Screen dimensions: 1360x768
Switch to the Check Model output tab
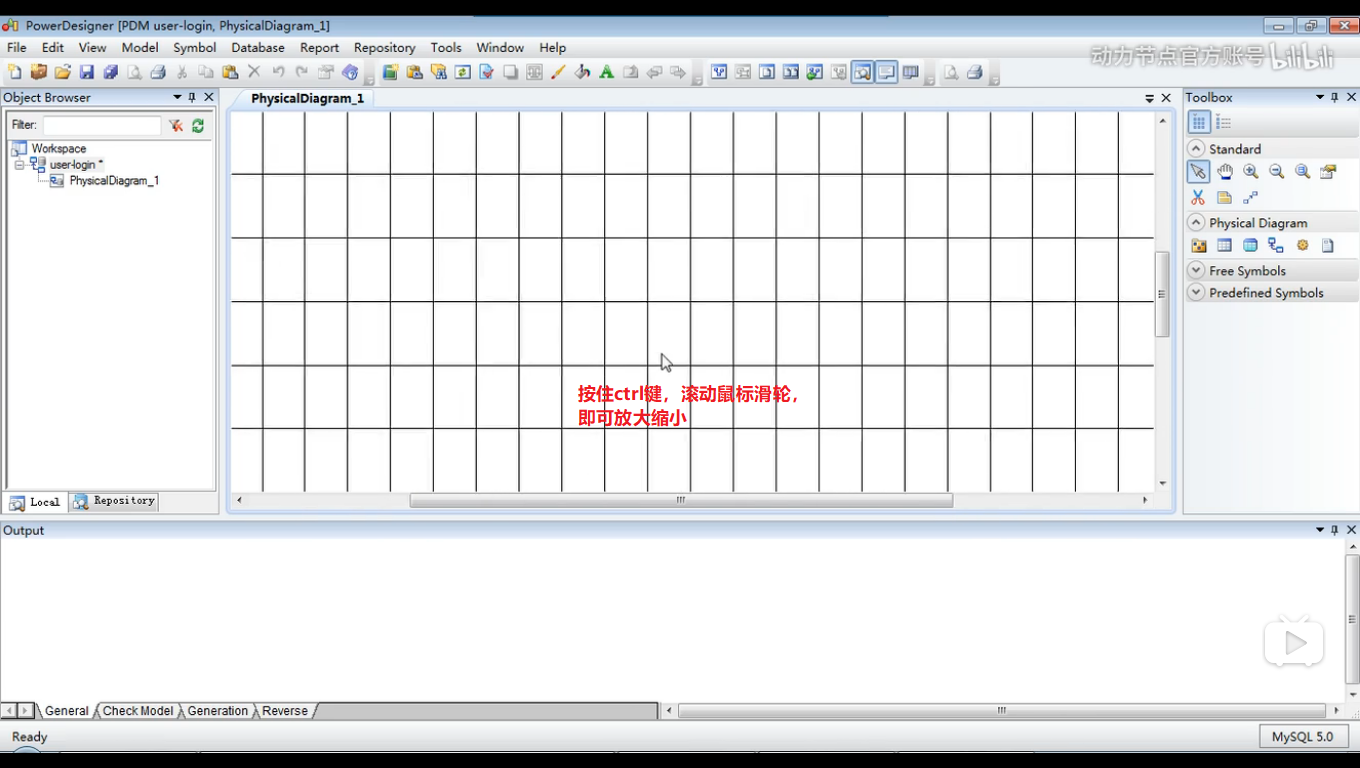pos(138,711)
